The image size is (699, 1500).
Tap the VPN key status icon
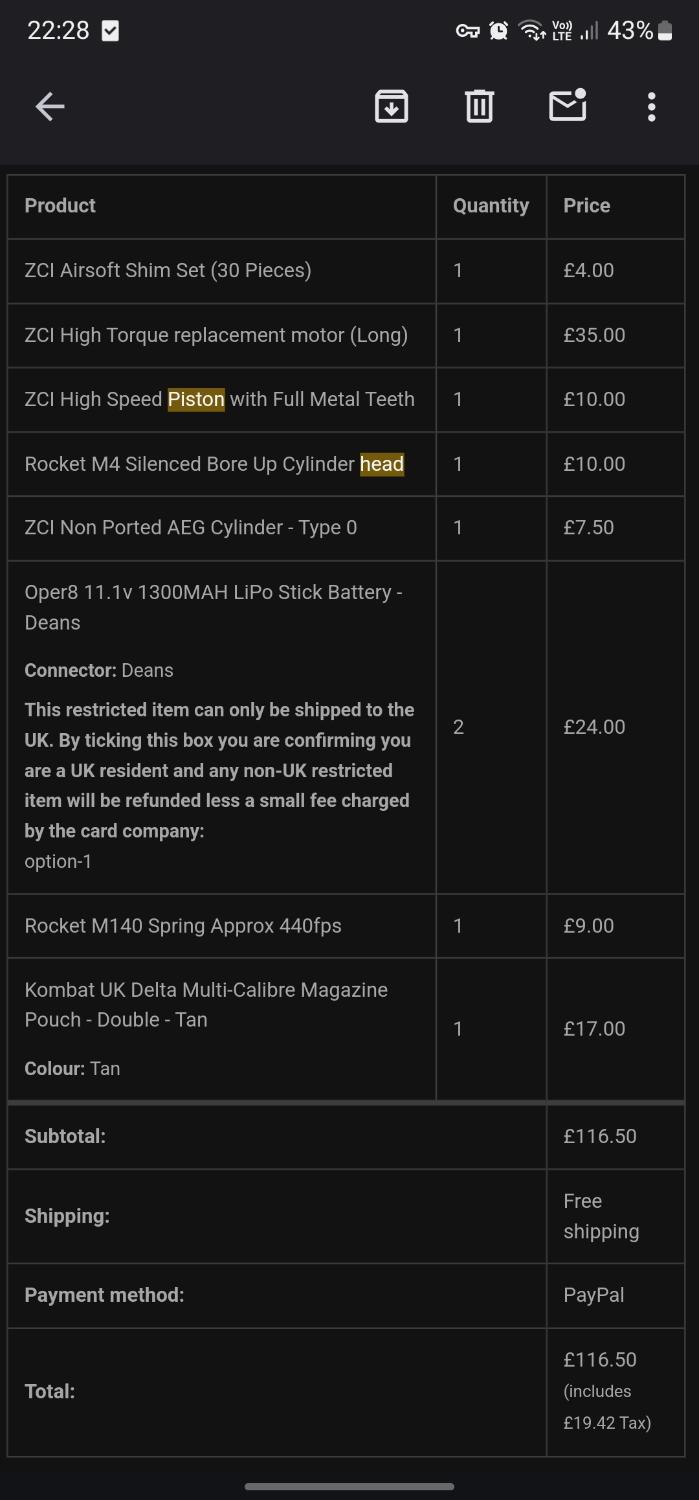click(x=467, y=31)
